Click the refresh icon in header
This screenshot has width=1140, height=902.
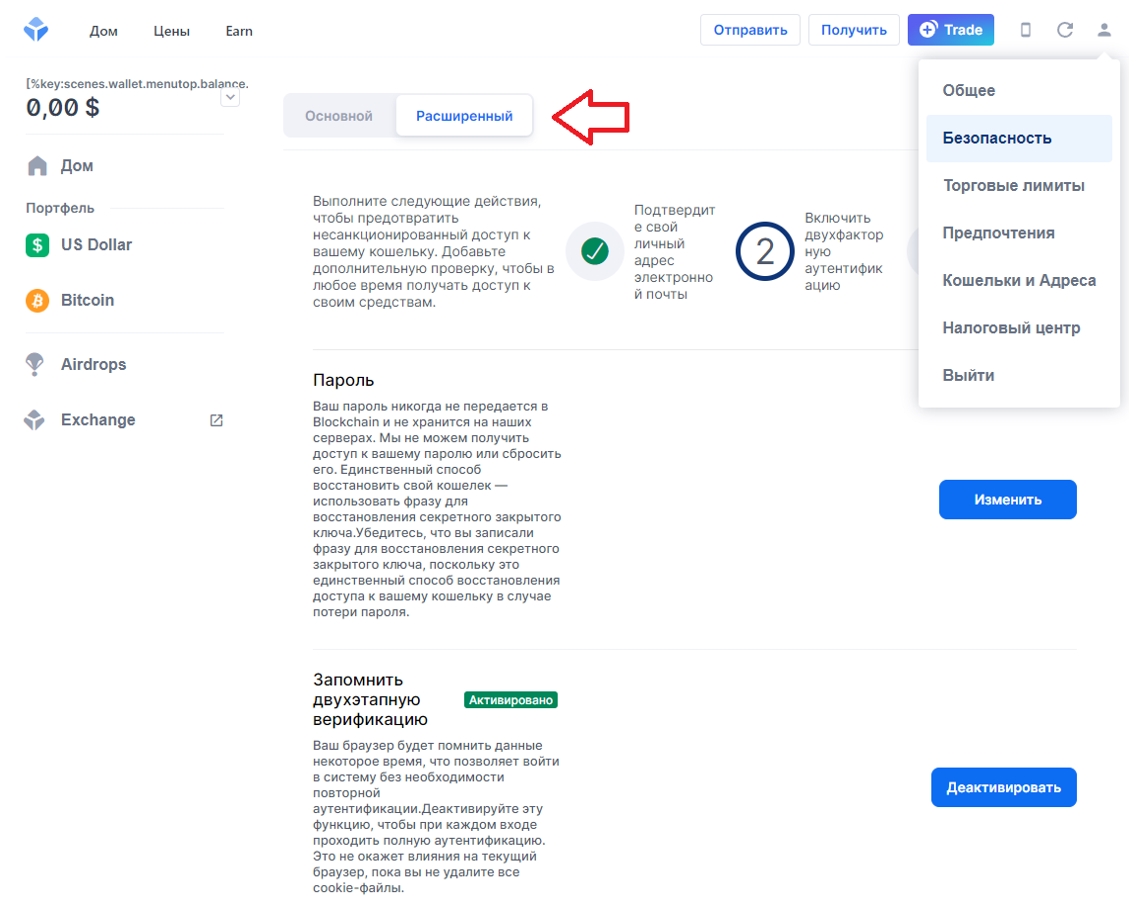pos(1064,30)
